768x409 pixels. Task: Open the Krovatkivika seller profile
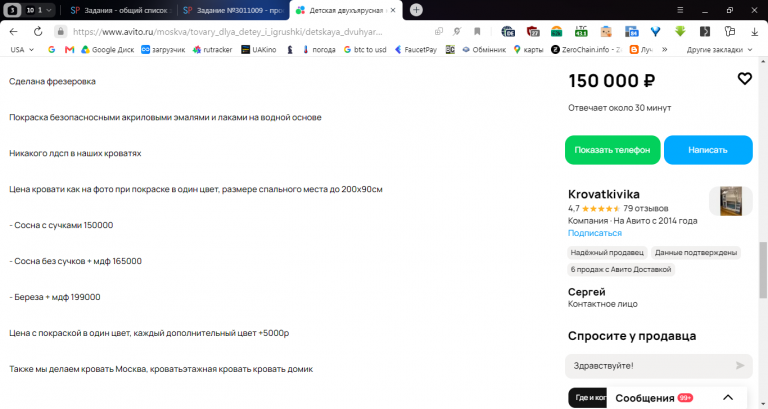[603, 194]
